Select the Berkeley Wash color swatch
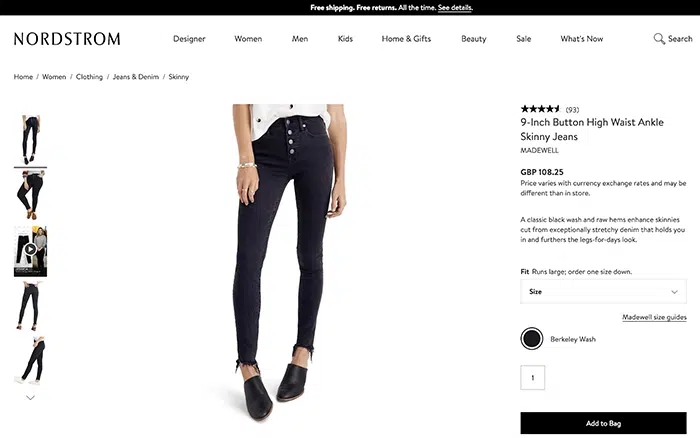 click(532, 339)
